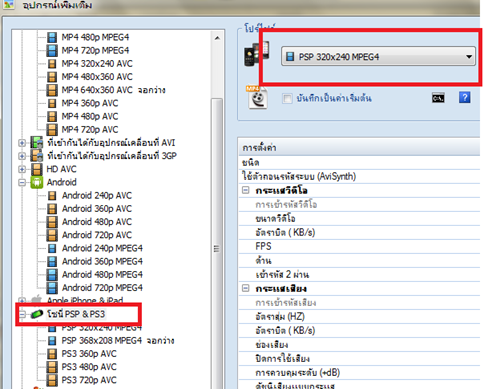Click the Android 720p AVC icon

[52, 235]
